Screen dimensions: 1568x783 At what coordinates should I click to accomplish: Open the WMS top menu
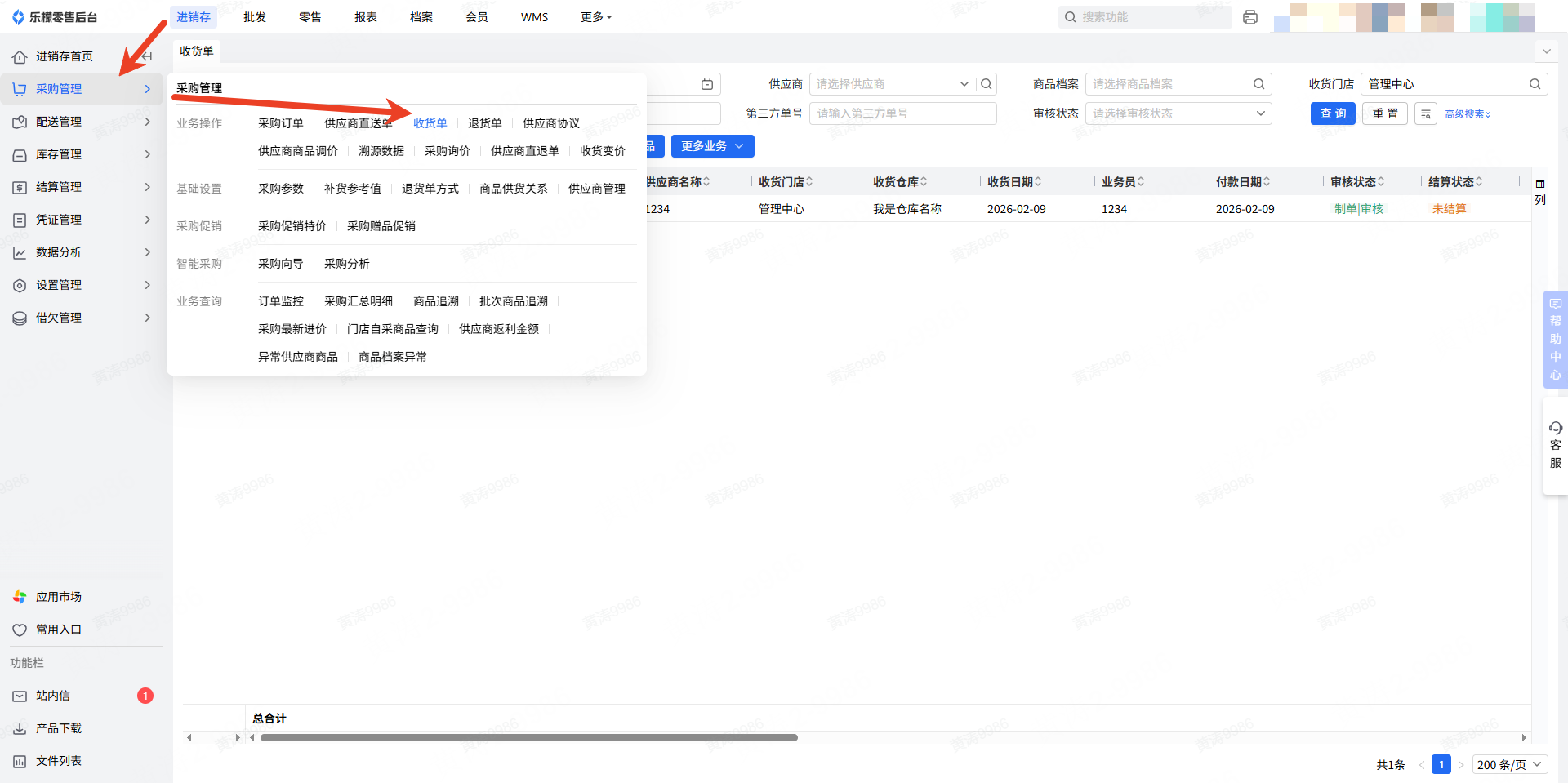click(x=535, y=17)
